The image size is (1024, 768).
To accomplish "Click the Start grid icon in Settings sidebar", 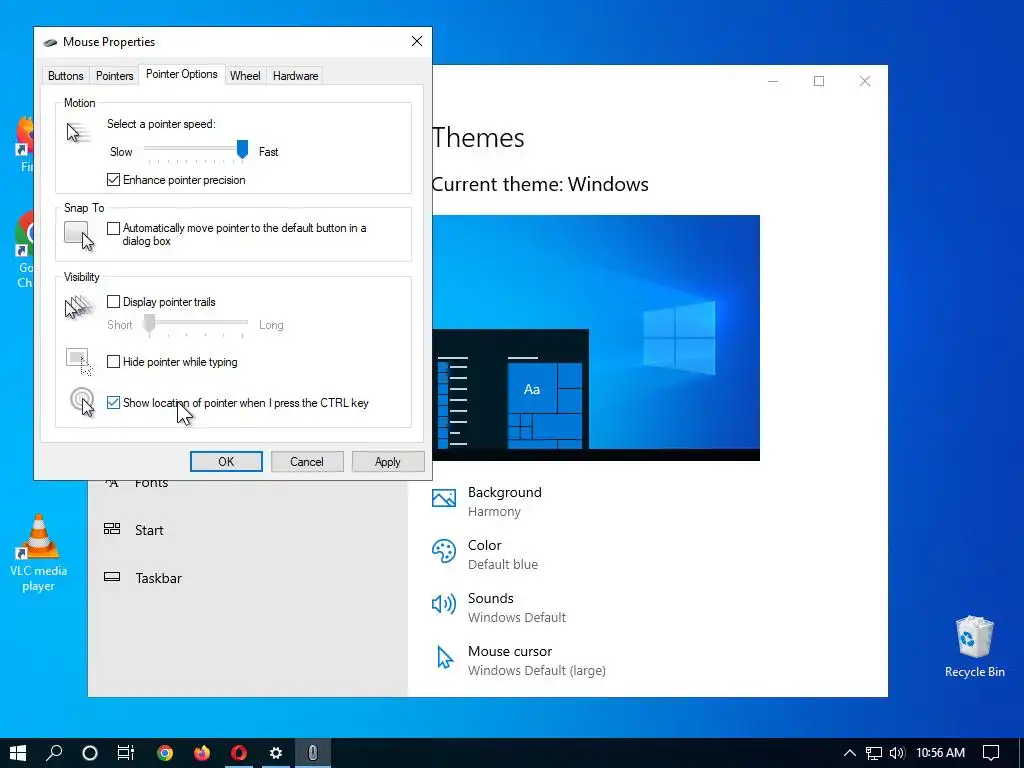I will point(112,529).
